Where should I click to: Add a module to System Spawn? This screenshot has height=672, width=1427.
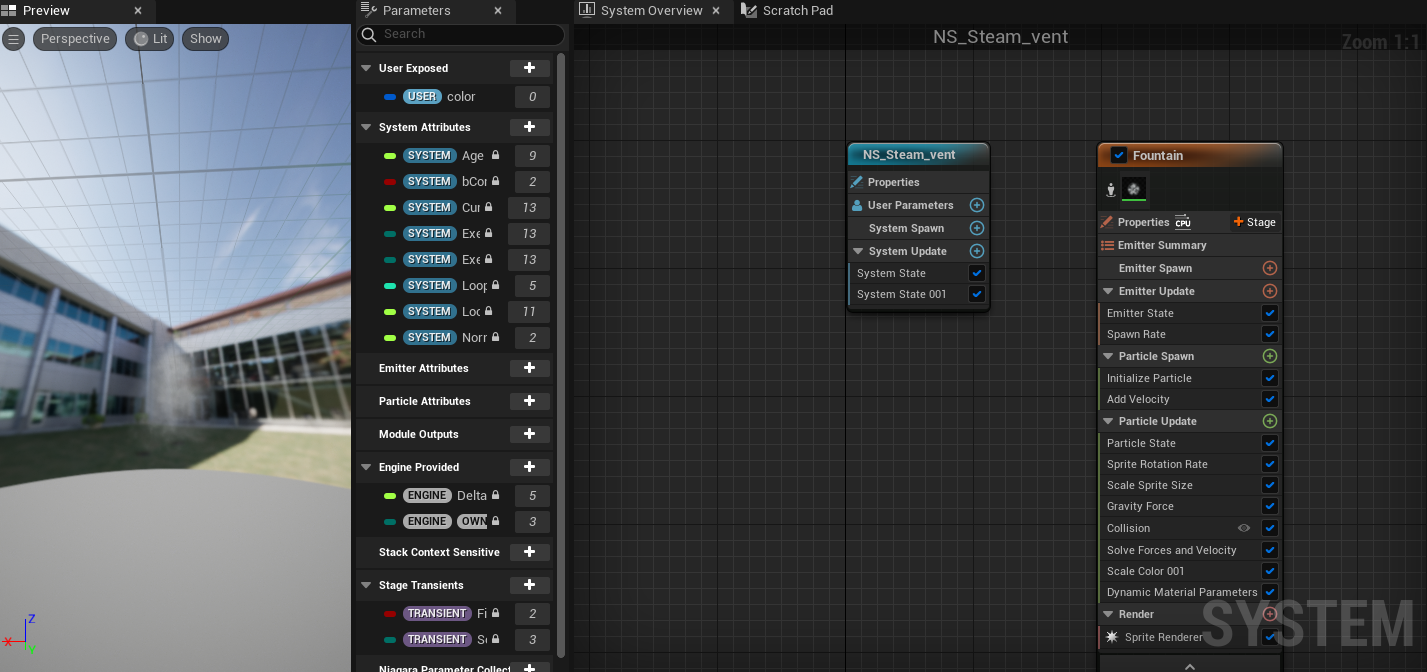(x=977, y=228)
